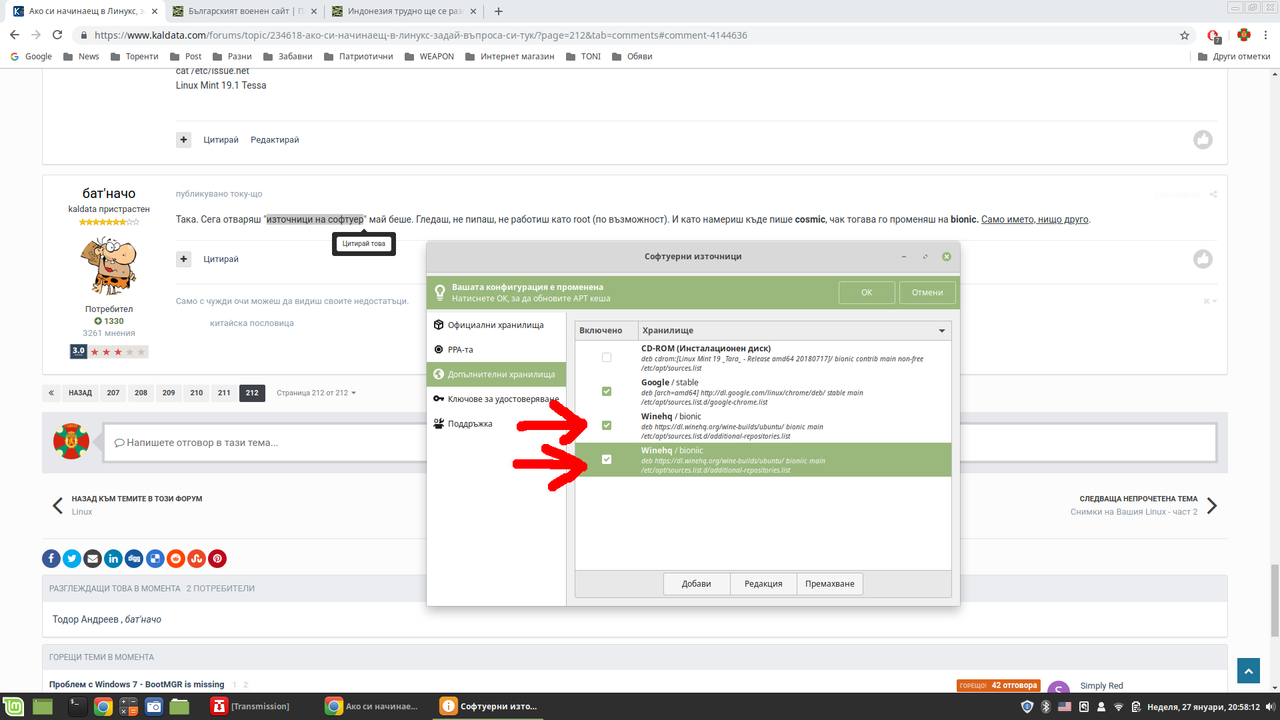Open the page jump dropdown 'Страница 212 от 212'
The image size is (1280, 720).
[x=316, y=393]
